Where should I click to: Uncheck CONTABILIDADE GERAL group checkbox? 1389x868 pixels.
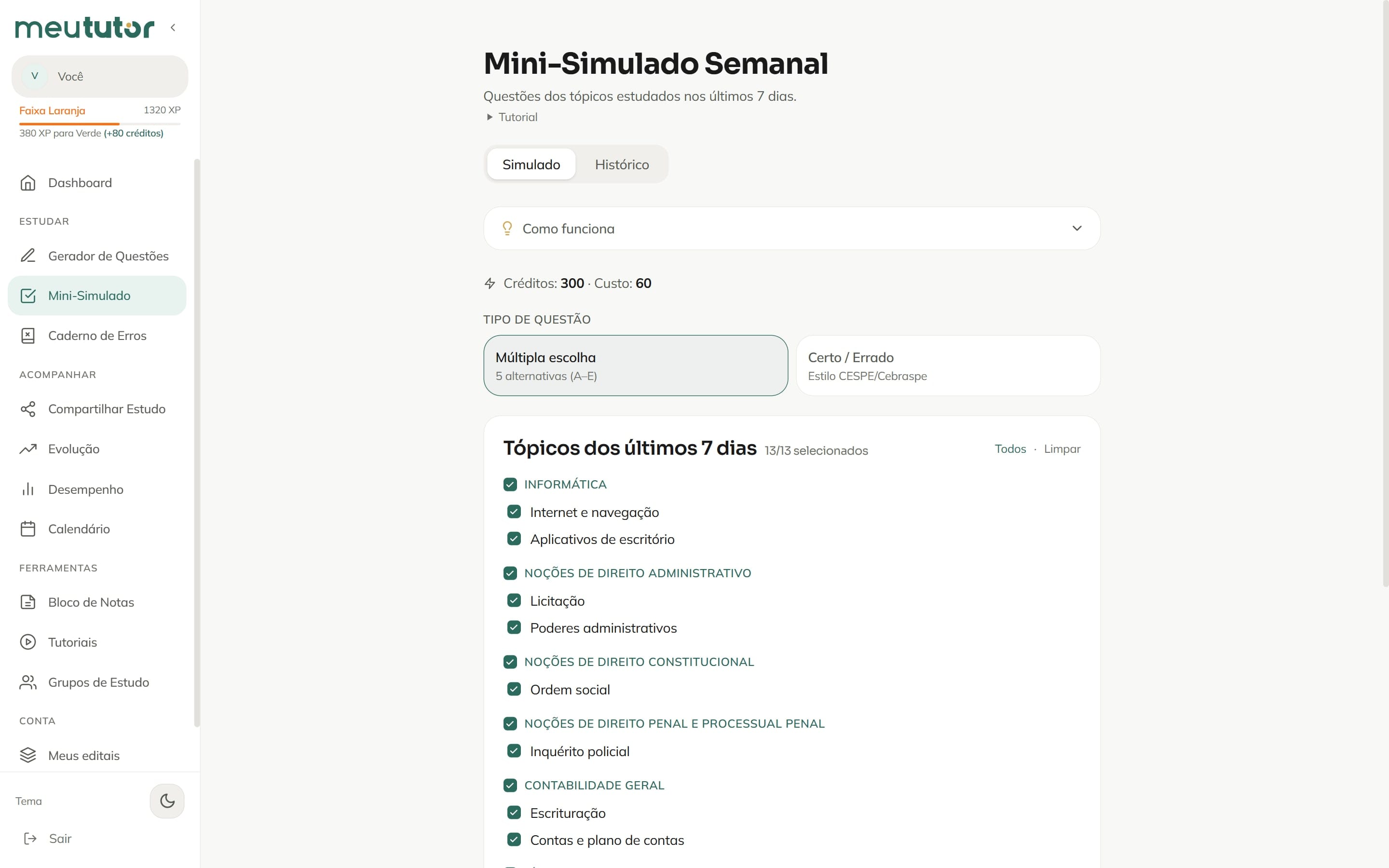click(510, 786)
